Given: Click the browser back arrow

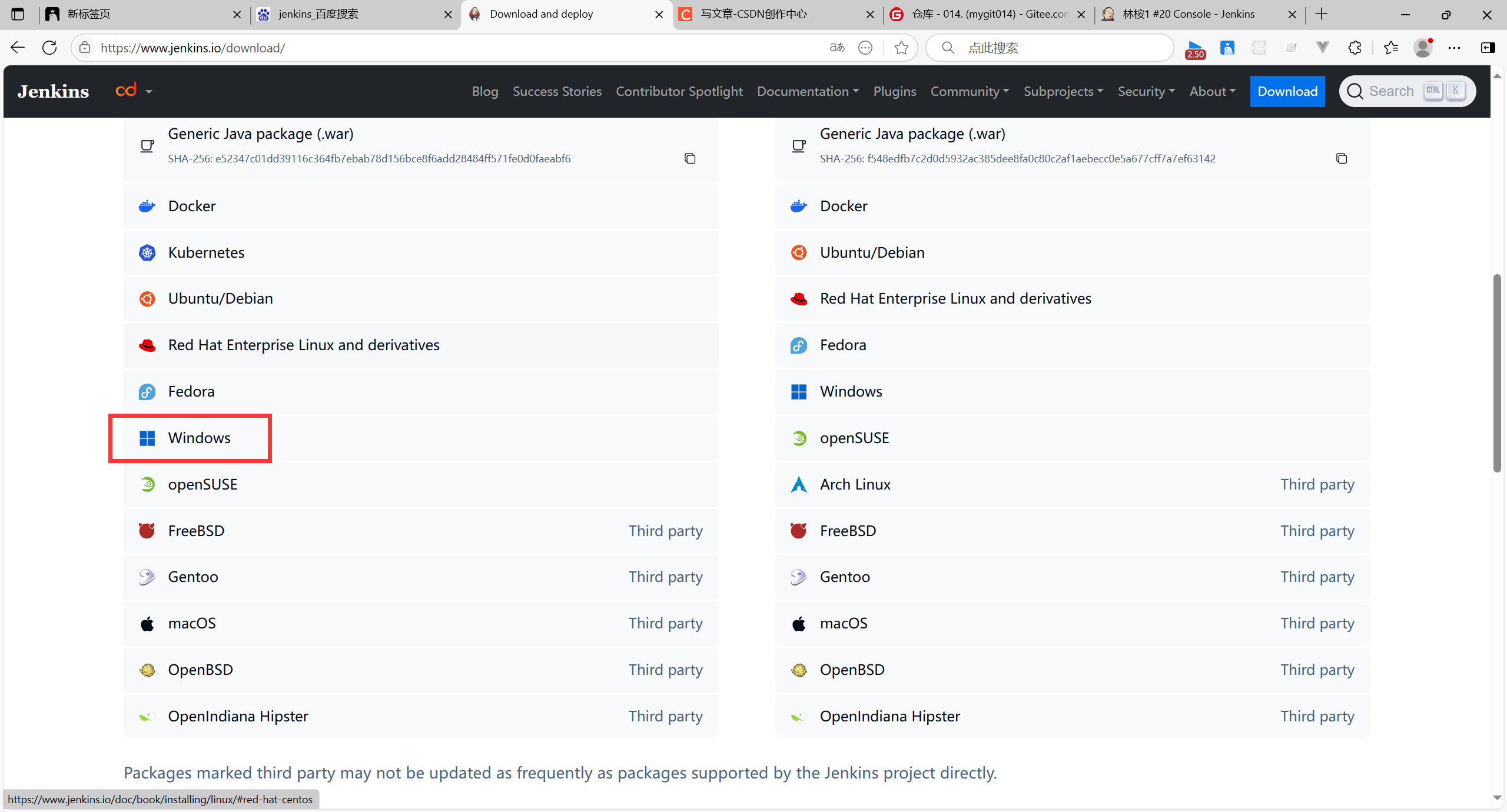Looking at the screenshot, I should tap(18, 48).
